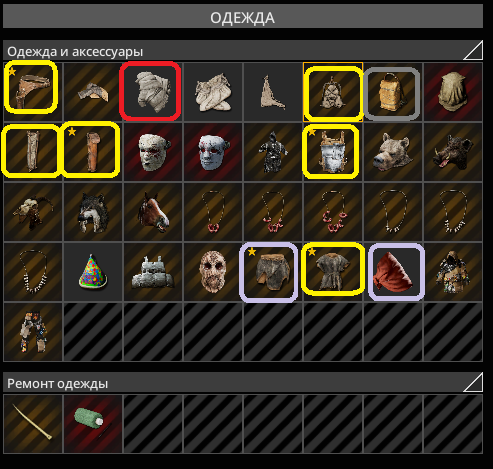This screenshot has height=469, width=493.
Task: Pick the white hockey mask with blood
Action: [213, 152]
